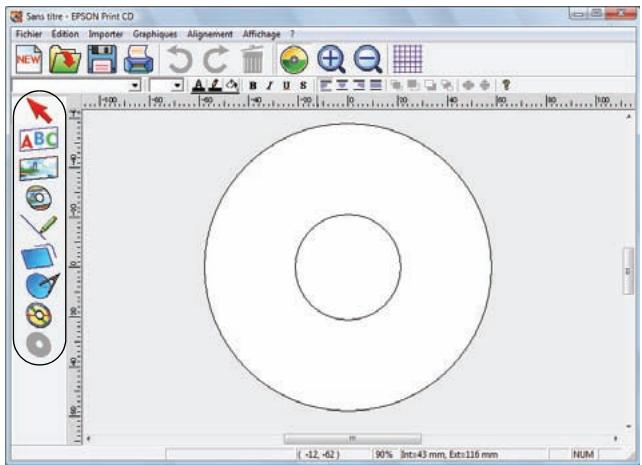Screen dimensions: 642x465
Task: Toggle bold formatting
Action: tap(253, 86)
